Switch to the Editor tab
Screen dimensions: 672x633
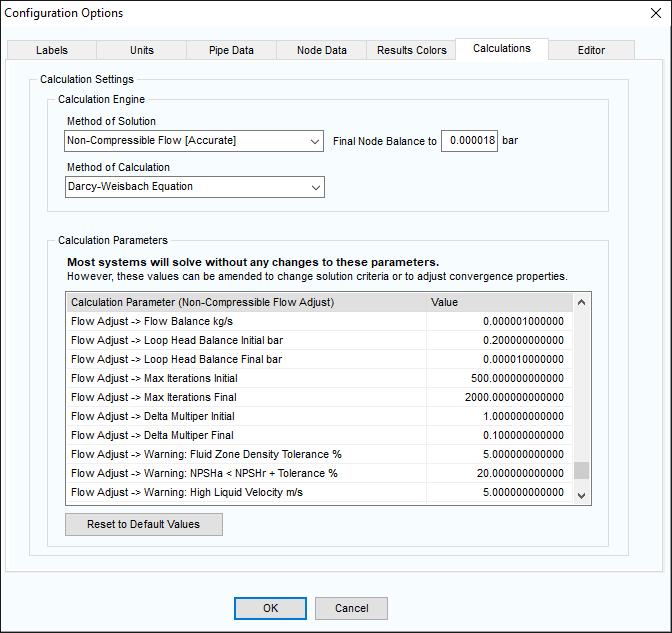pos(591,50)
